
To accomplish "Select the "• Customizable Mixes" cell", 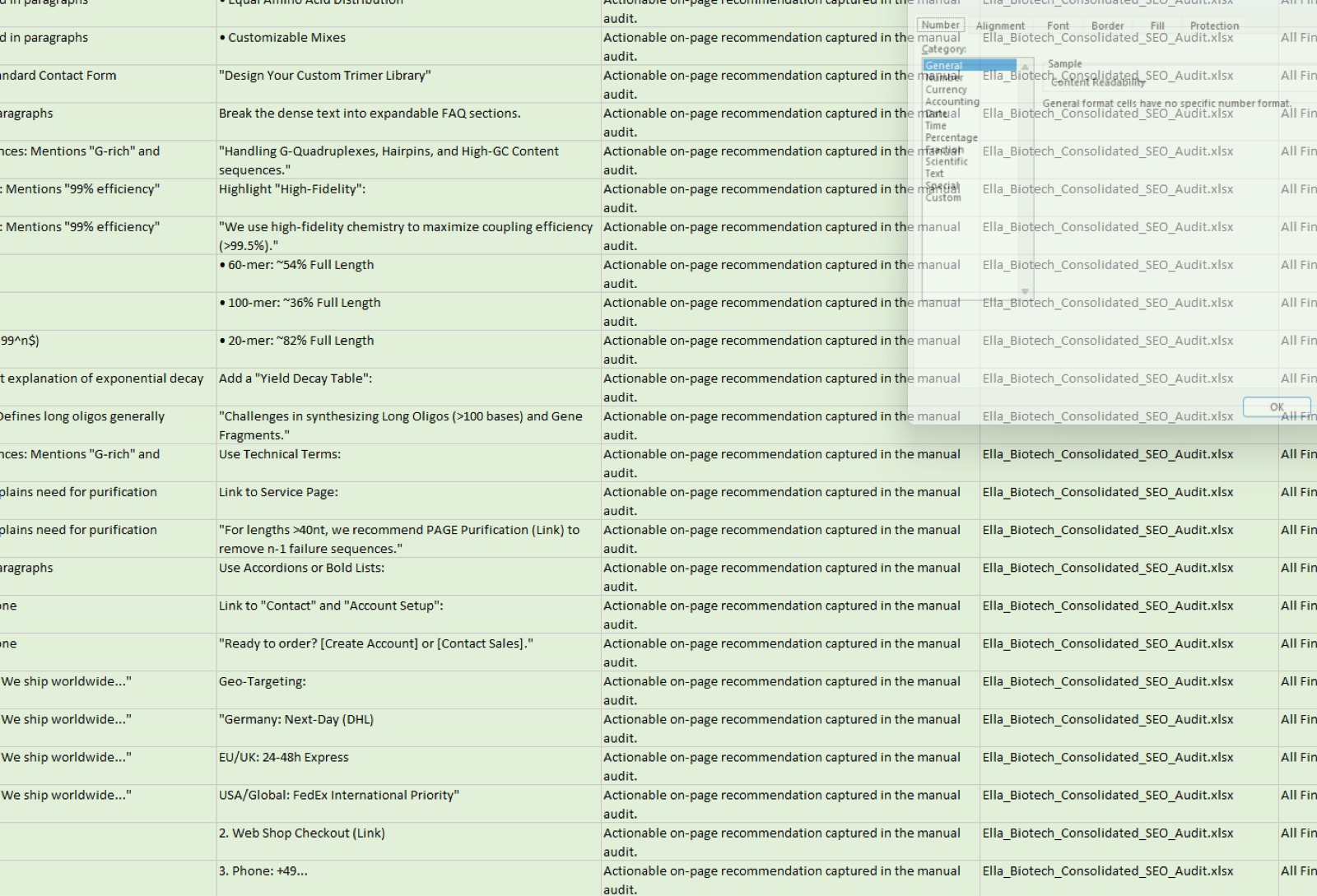I will pyautogui.click(x=408, y=47).
